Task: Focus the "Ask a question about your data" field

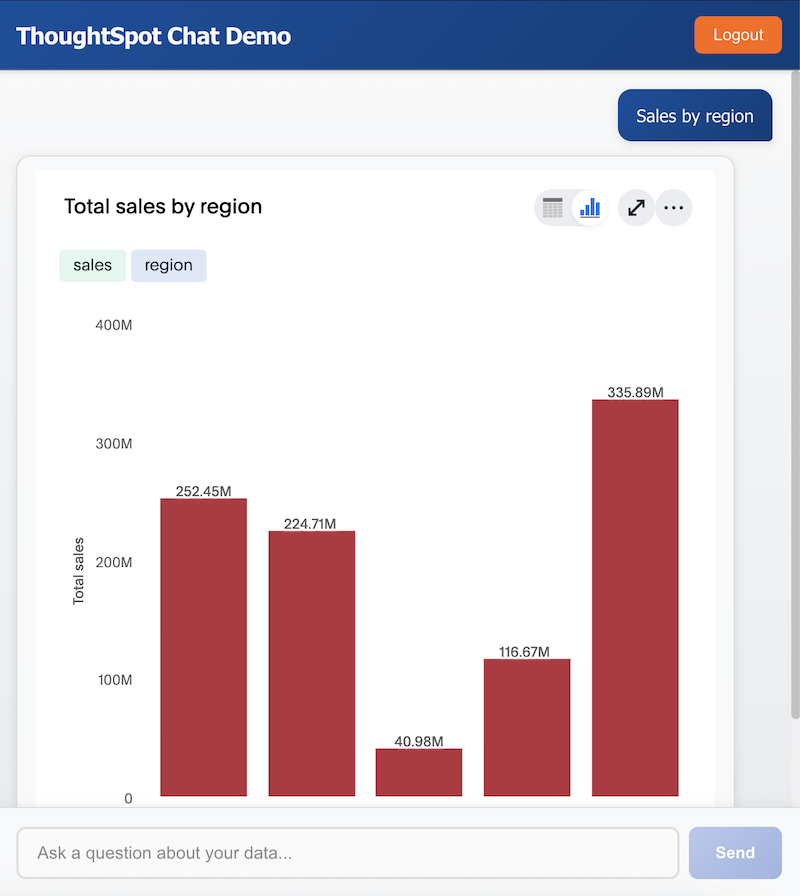Action: (348, 853)
